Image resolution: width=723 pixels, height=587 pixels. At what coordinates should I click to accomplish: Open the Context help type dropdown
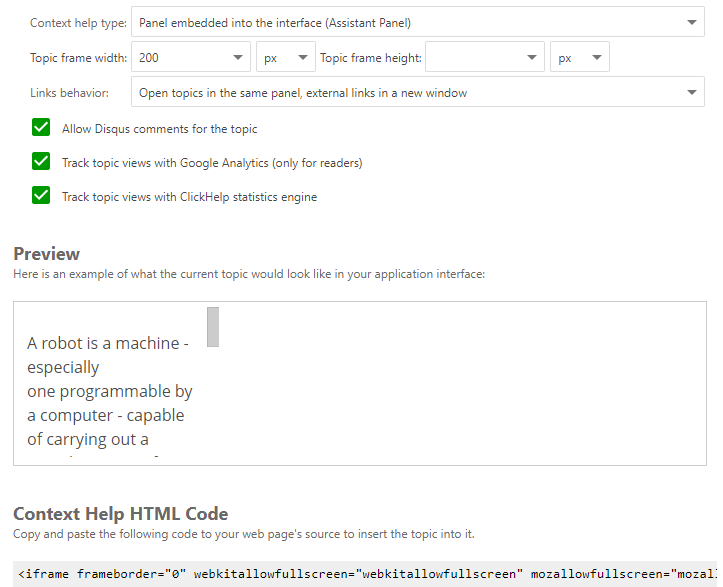[x=417, y=22]
